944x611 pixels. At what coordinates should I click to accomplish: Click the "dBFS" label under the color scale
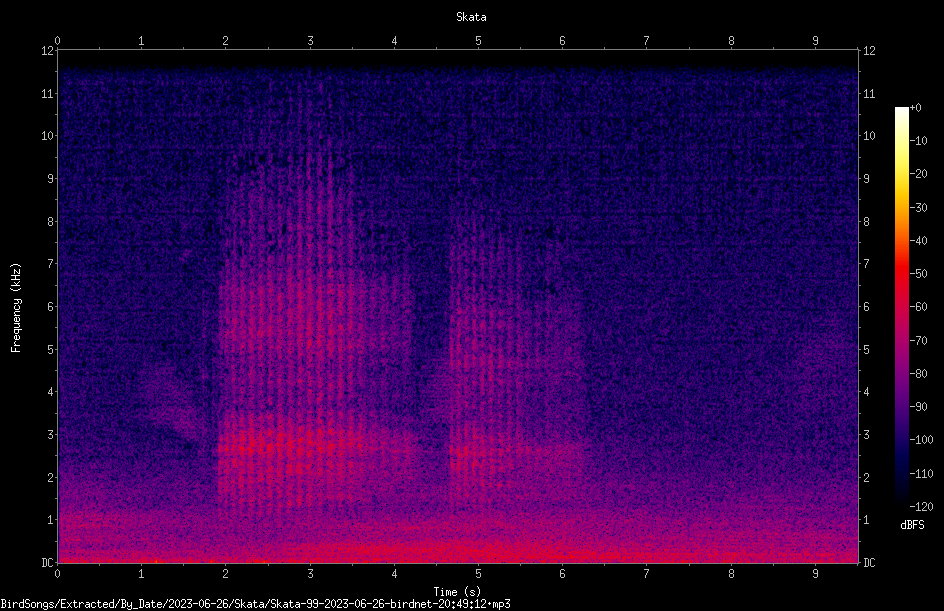pyautogui.click(x=912, y=525)
